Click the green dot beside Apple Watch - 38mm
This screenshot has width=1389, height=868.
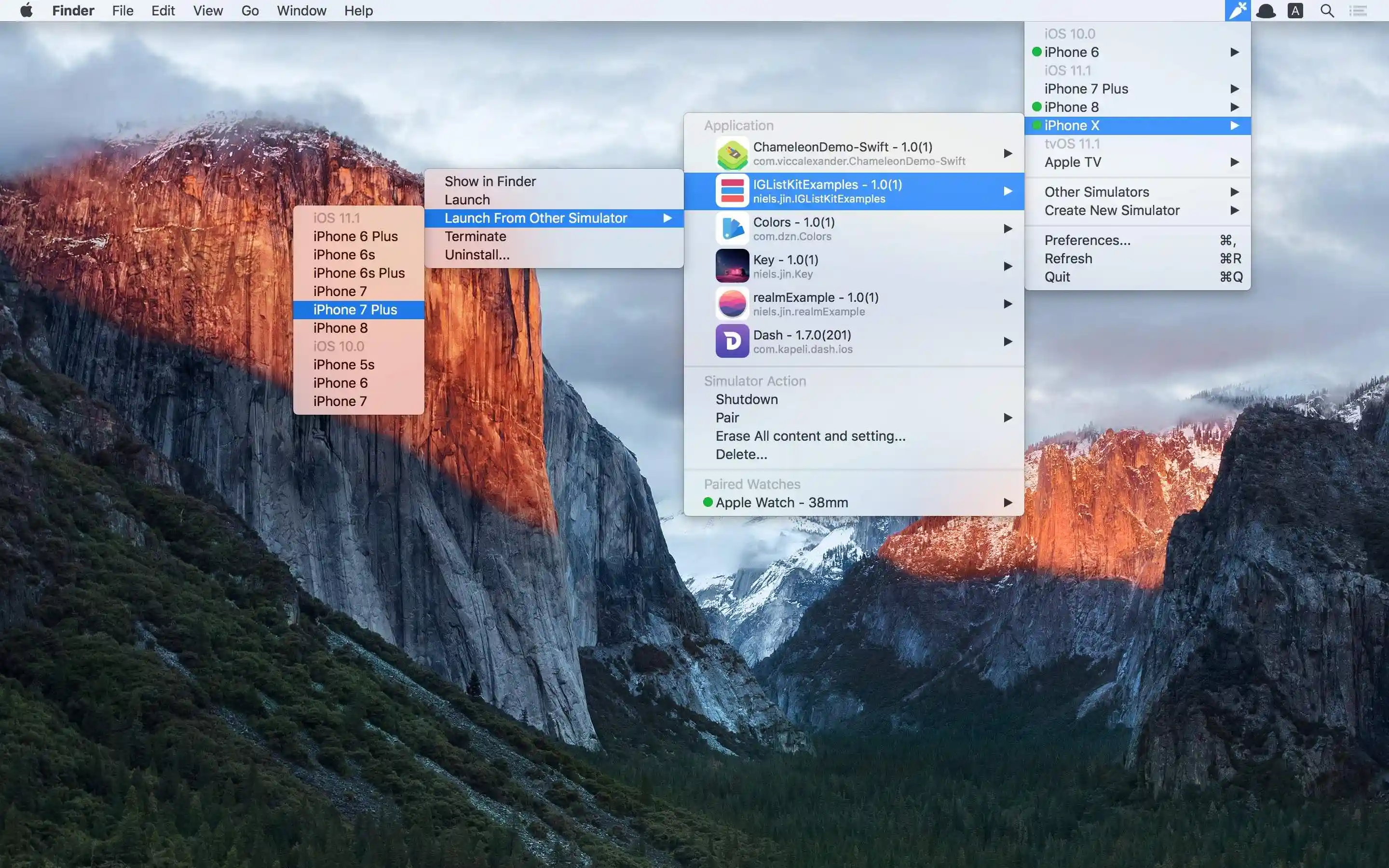(707, 502)
